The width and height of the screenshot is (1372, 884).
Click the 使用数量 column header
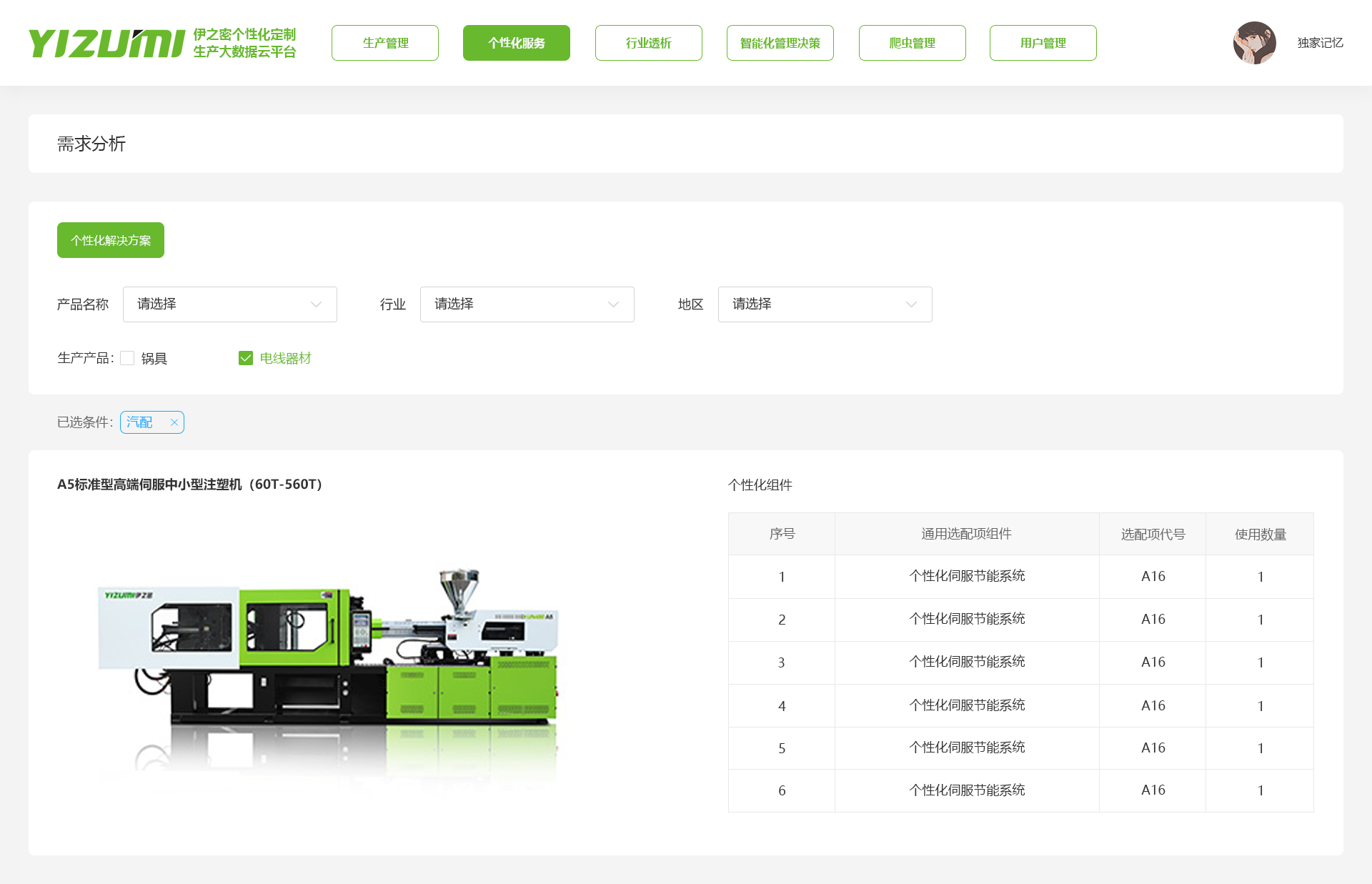click(x=1261, y=534)
